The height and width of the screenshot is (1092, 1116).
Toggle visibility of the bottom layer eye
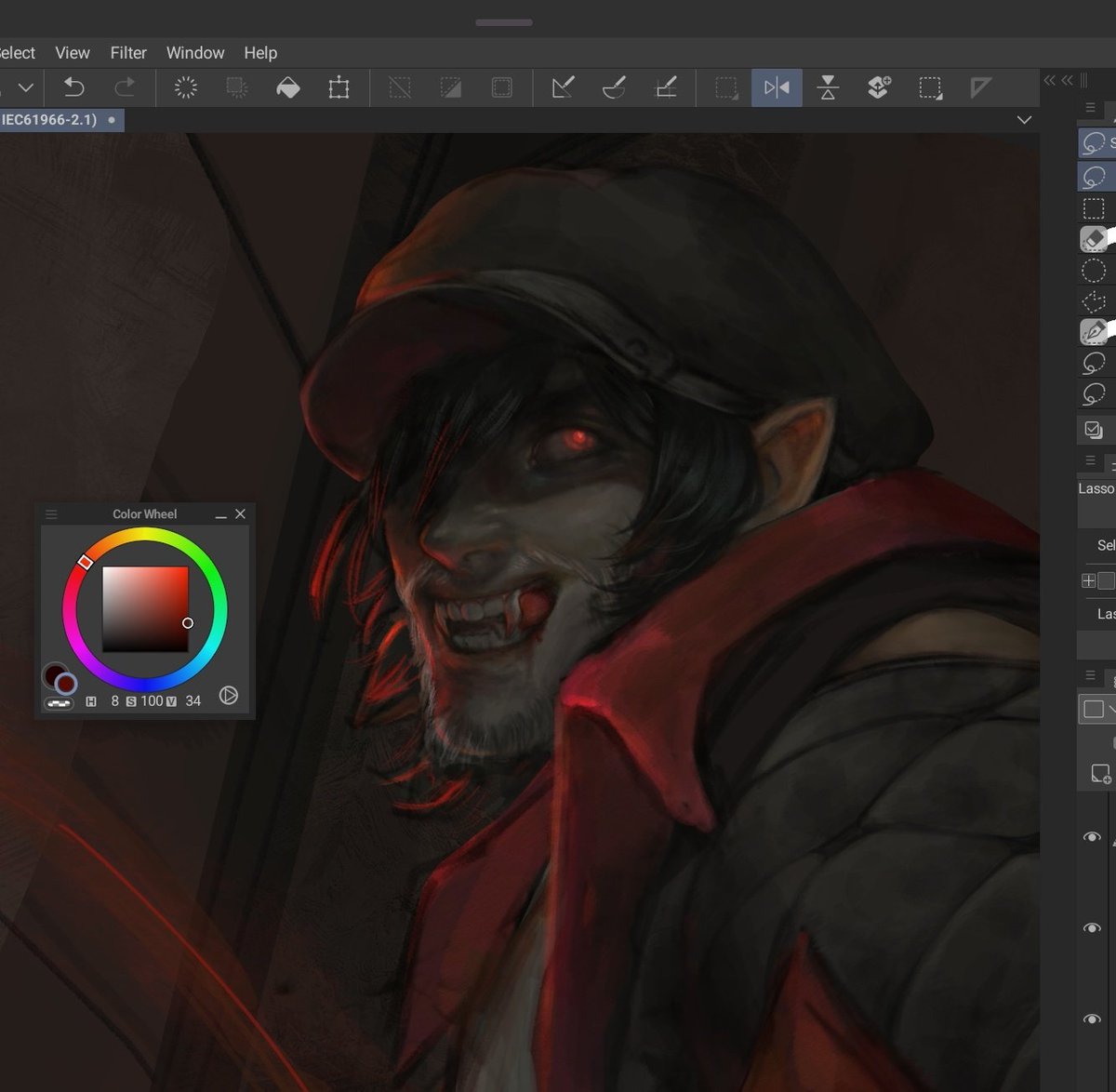coord(1092,1019)
